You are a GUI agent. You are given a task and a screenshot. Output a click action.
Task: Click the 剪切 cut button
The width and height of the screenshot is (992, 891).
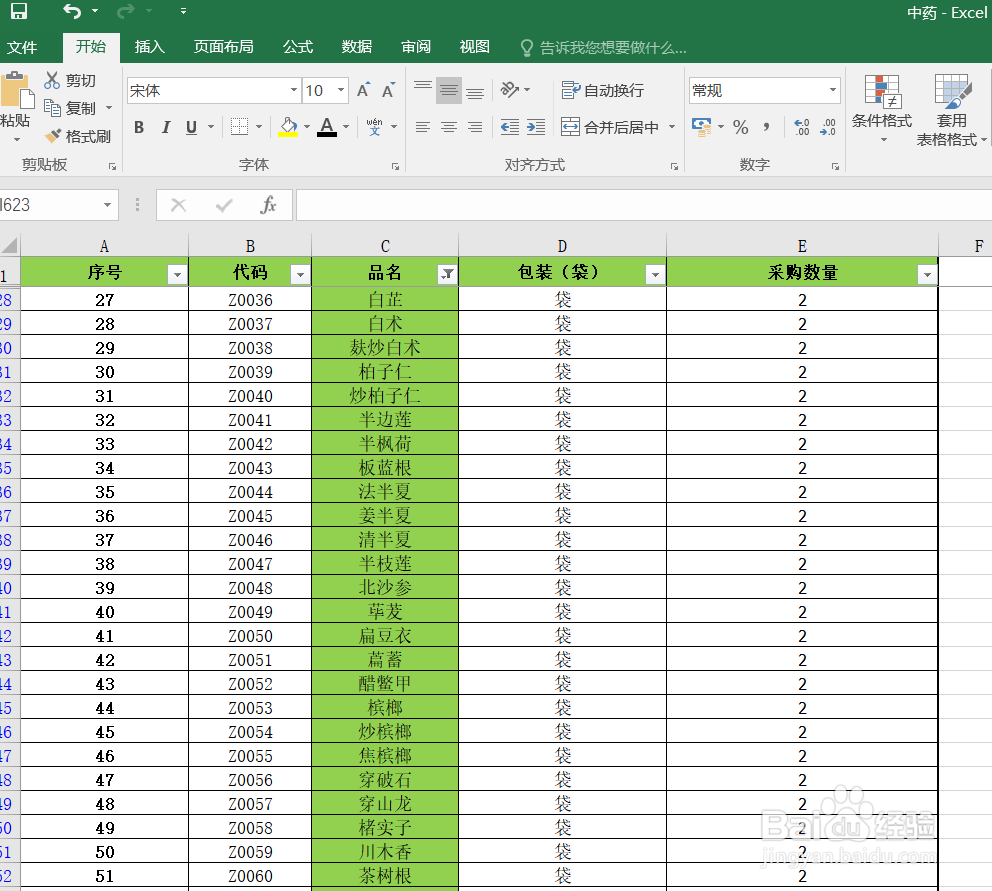[70, 80]
